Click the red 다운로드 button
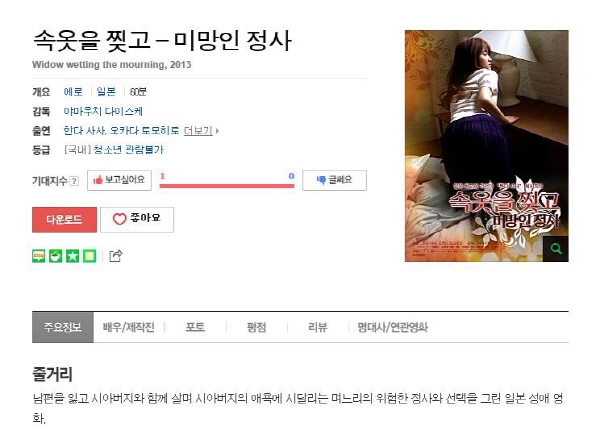The image size is (600, 445). (x=64, y=220)
